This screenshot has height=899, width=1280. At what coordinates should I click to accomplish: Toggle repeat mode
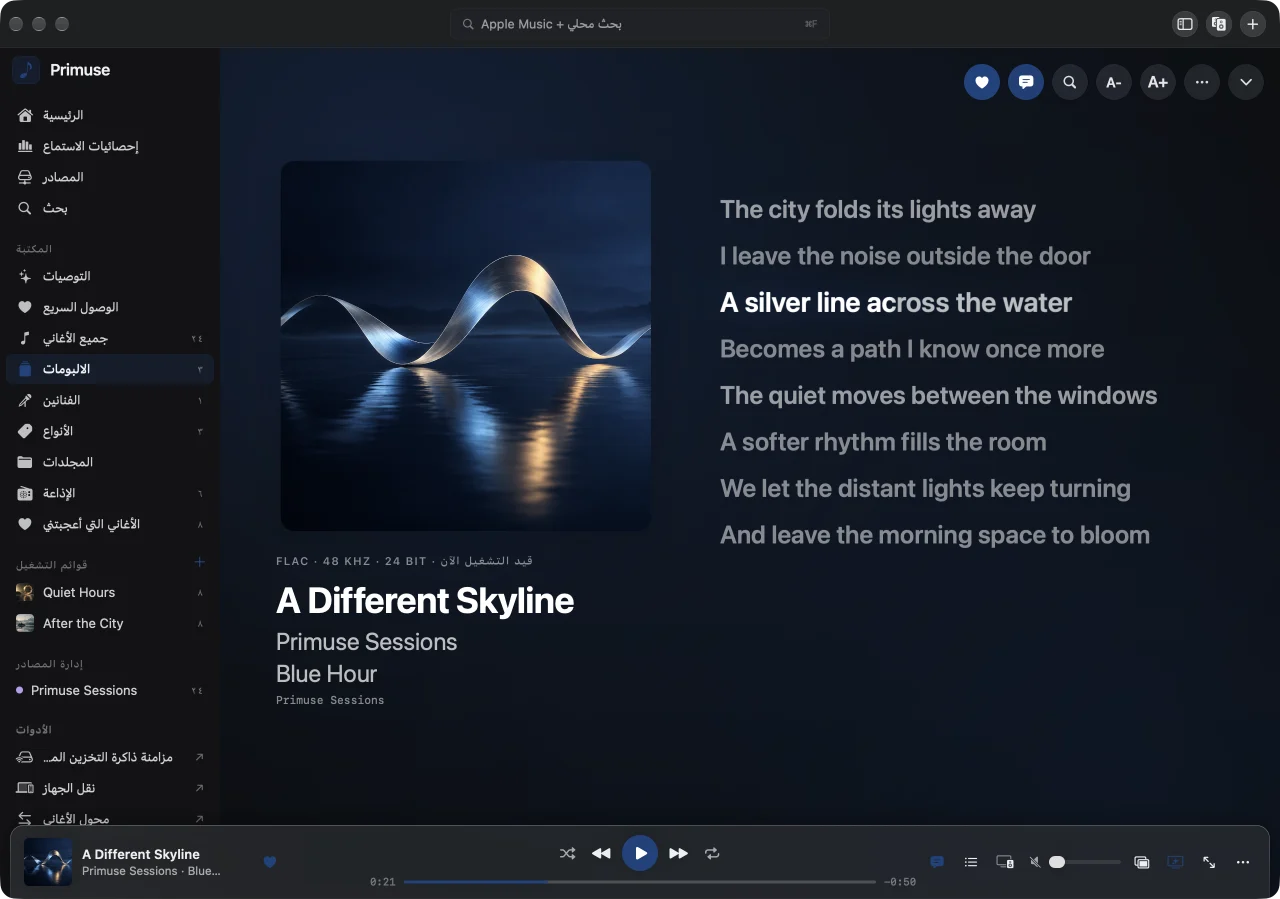(712, 853)
